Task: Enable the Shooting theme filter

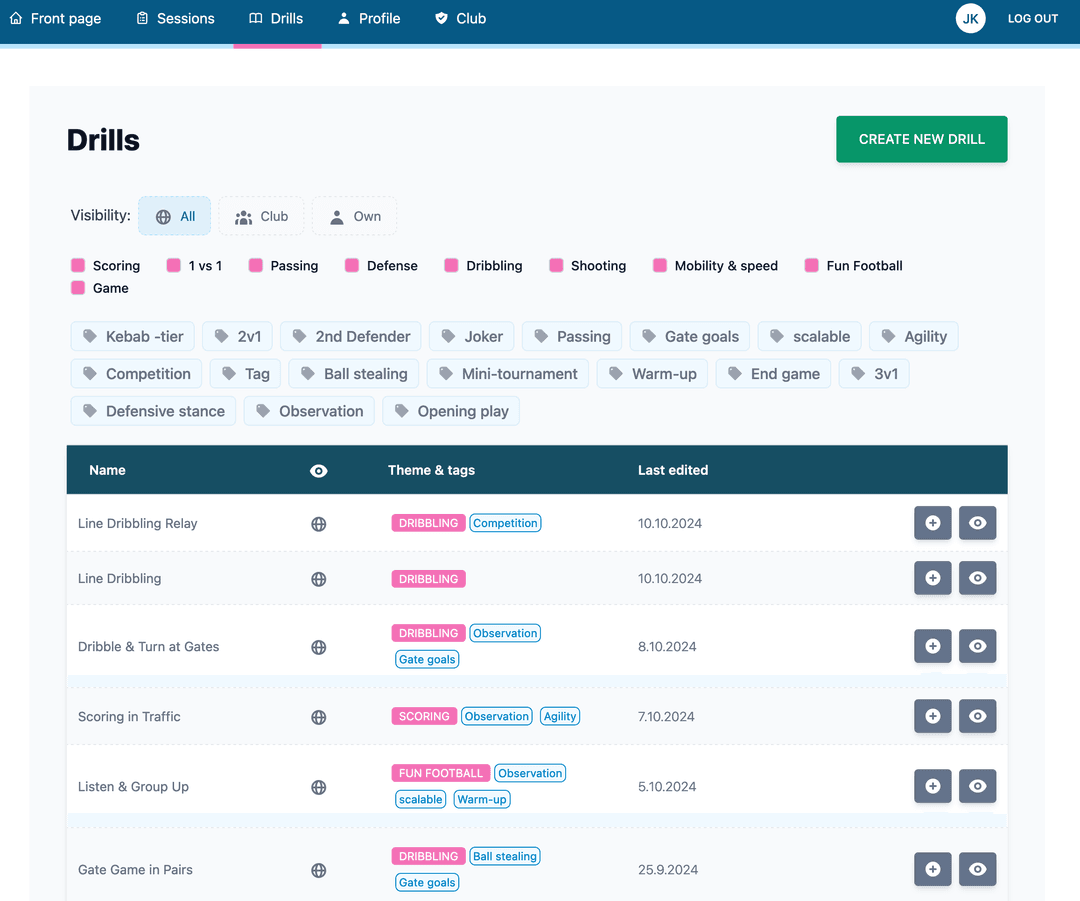Action: tap(556, 265)
